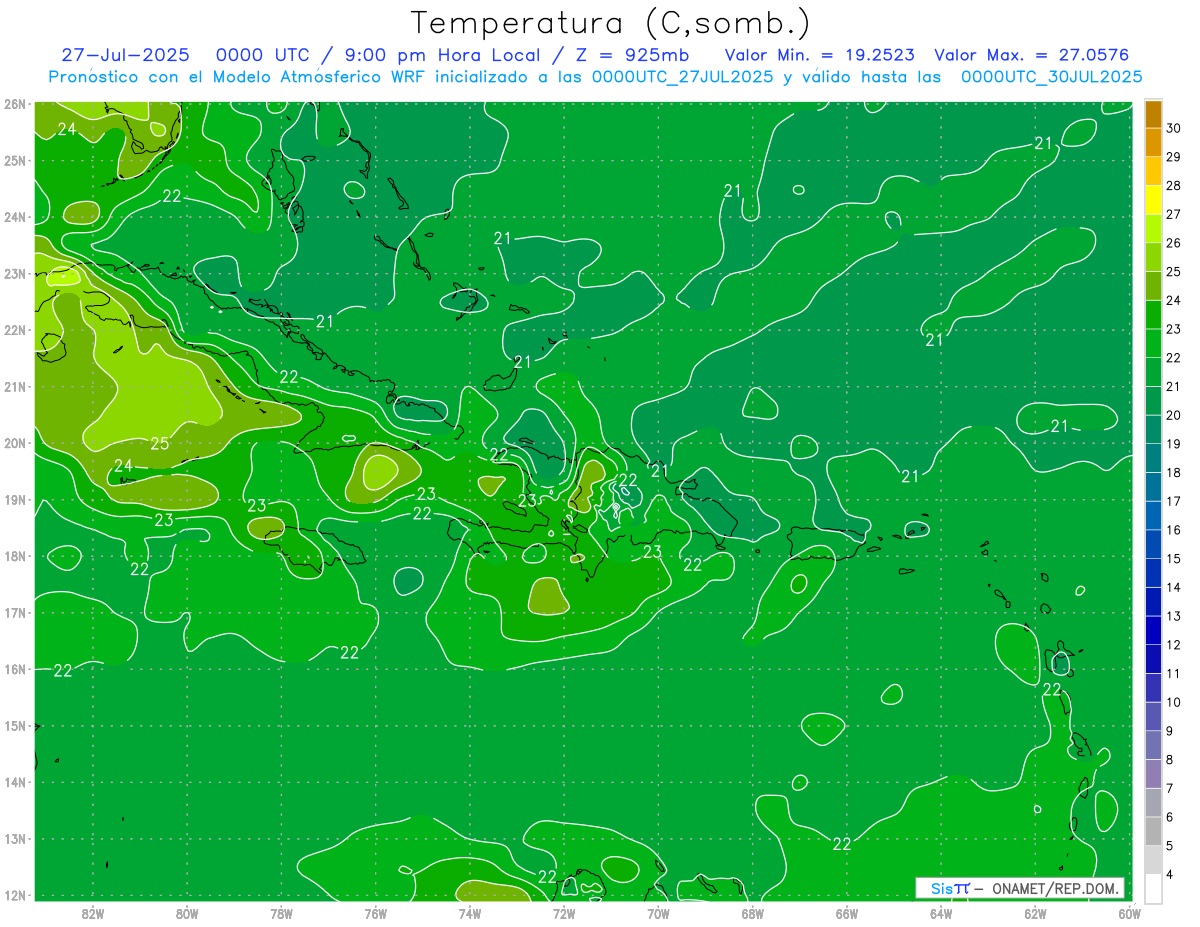1200x927 pixels.
Task: Click the '4' colorbar label
Action: pos(1170,875)
